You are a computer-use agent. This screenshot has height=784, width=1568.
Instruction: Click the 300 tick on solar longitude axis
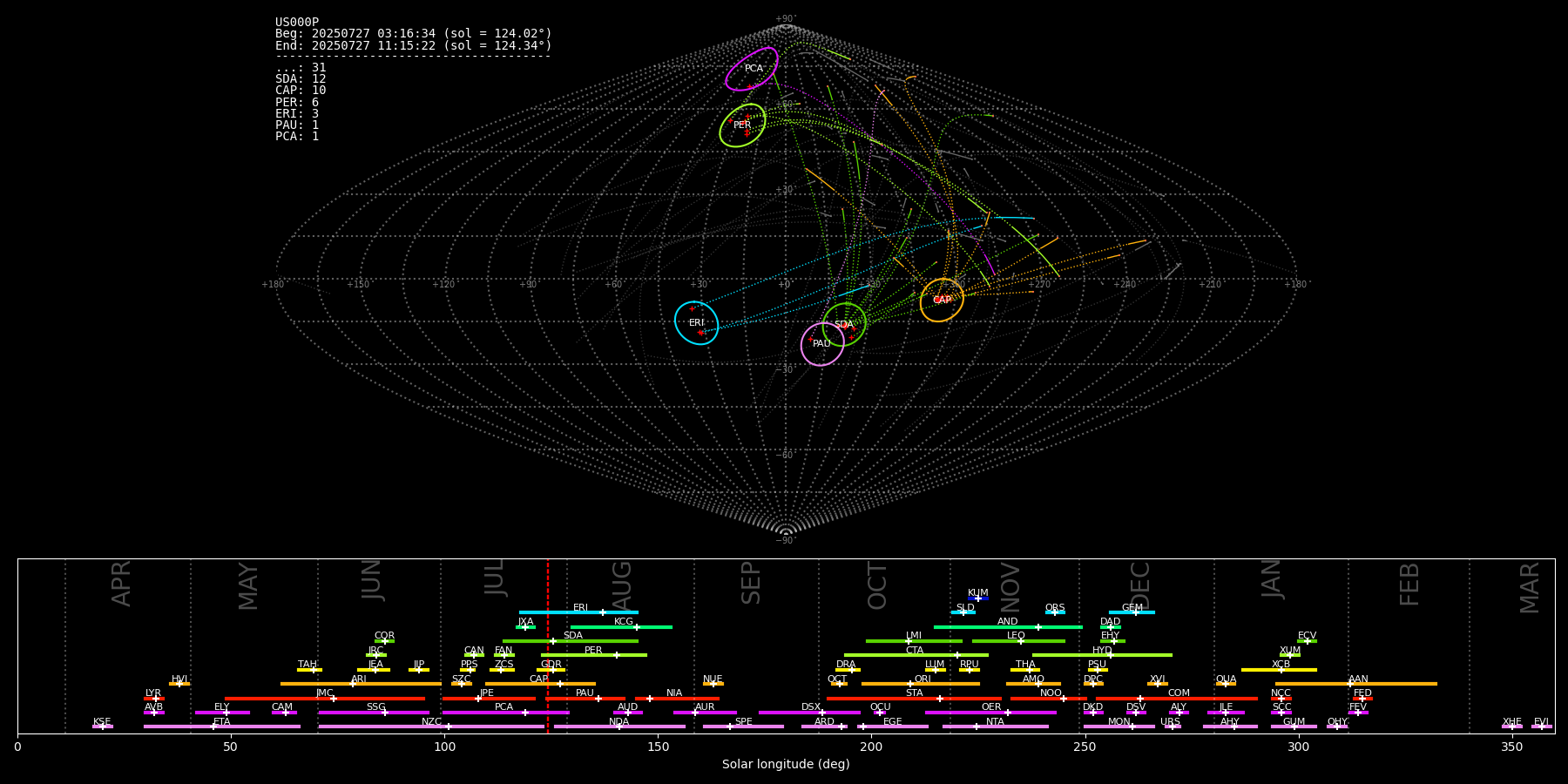tap(1298, 747)
